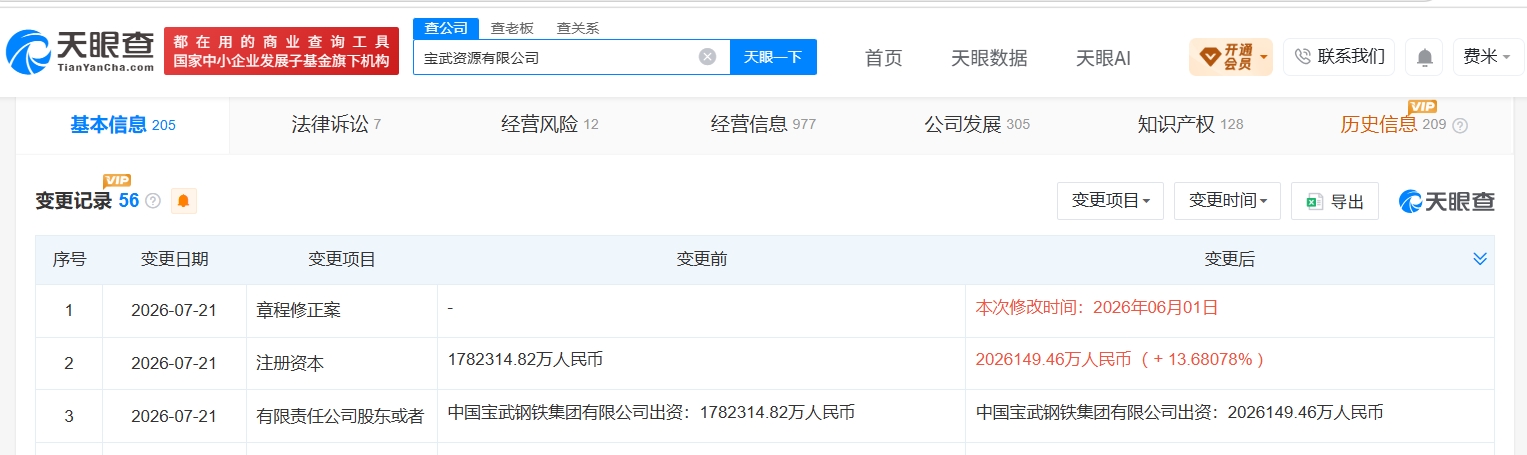Open the 变更时间 dropdown filter
Image resolution: width=1527 pixels, height=455 pixels.
coord(1227,201)
